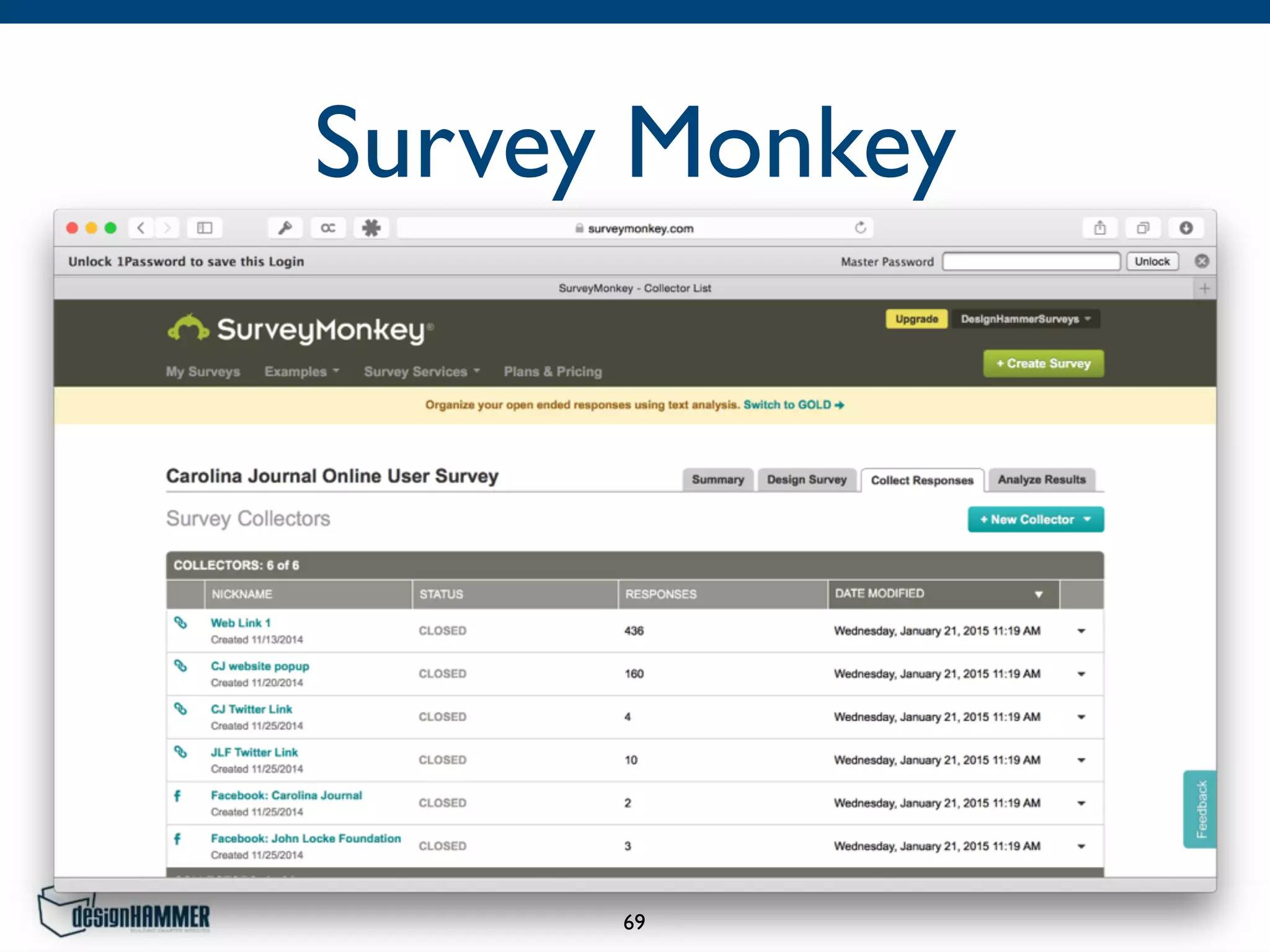Show all tabs with the tabs icon
1270x952 pixels.
(x=1143, y=228)
